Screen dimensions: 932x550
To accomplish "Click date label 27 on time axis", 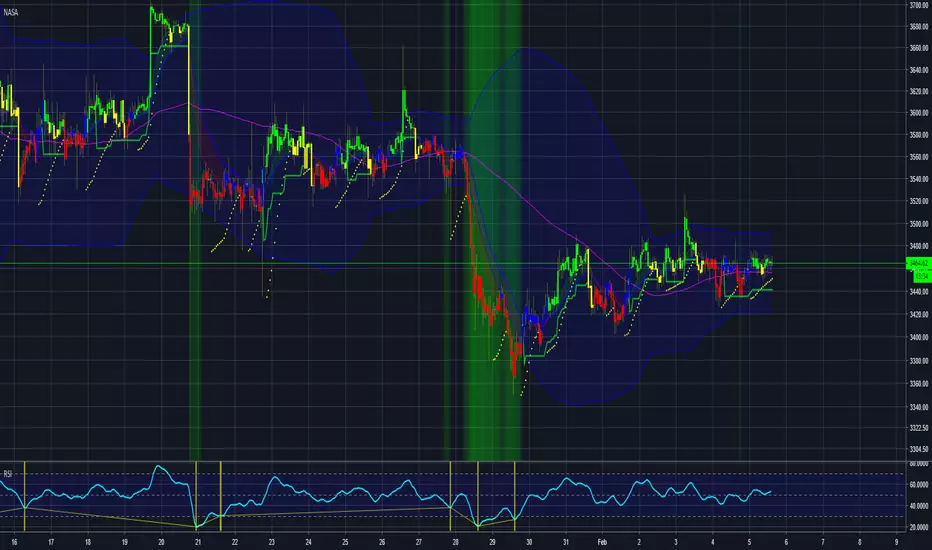I will (418, 542).
